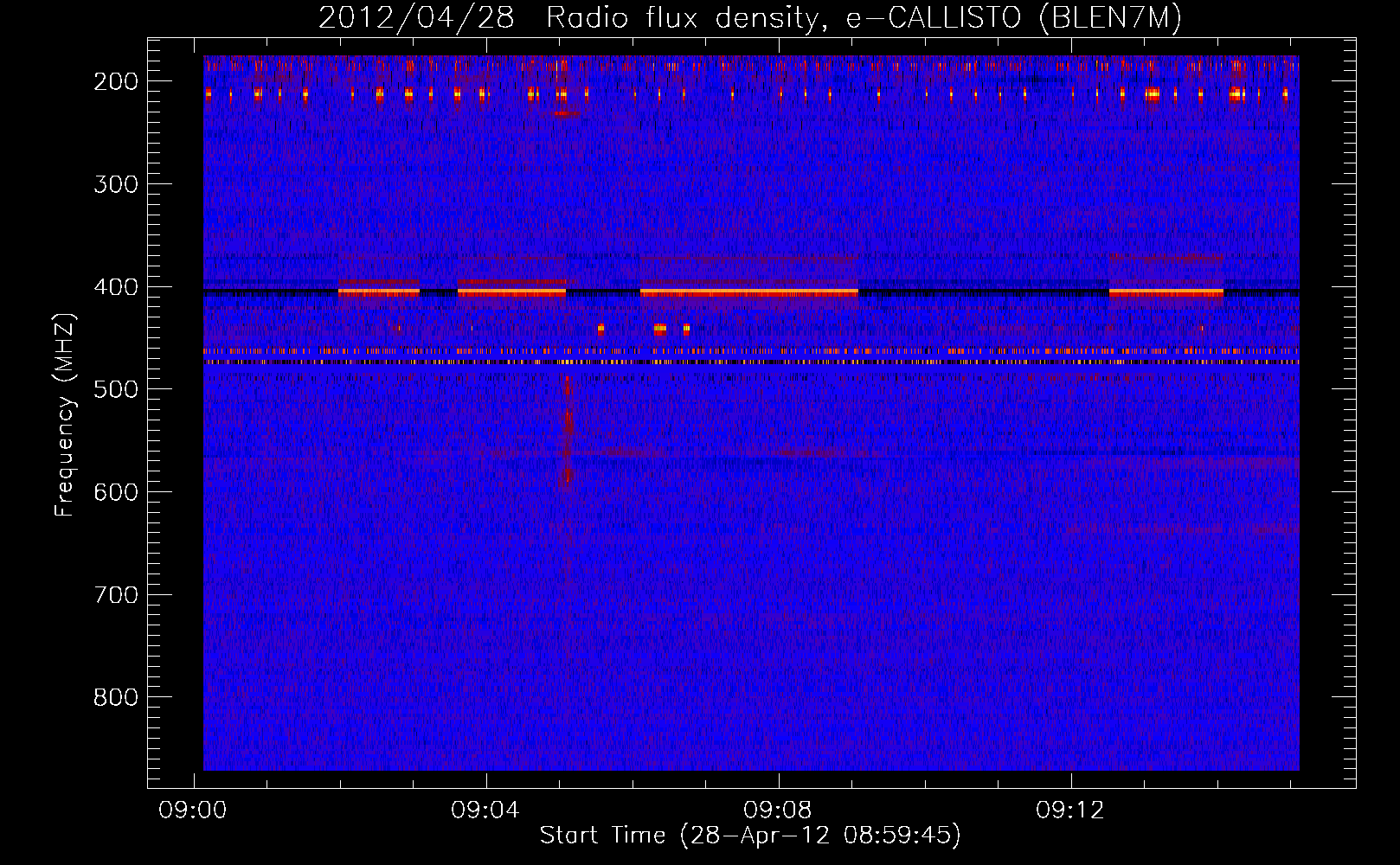Select the 800 frequency tick label
This screenshot has height=865, width=1400.
[x=116, y=697]
